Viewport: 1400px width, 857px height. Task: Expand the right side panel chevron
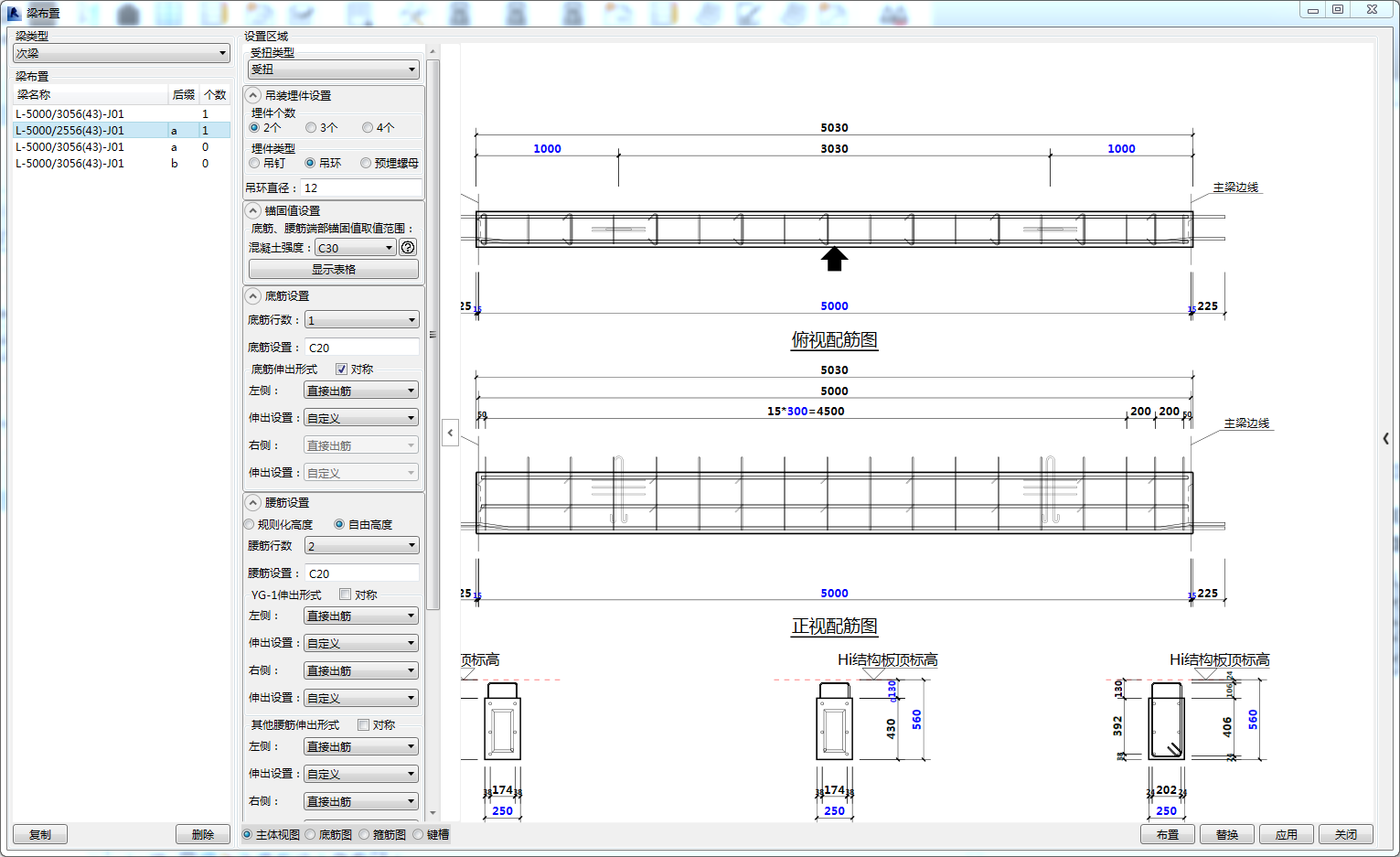coord(1386,439)
